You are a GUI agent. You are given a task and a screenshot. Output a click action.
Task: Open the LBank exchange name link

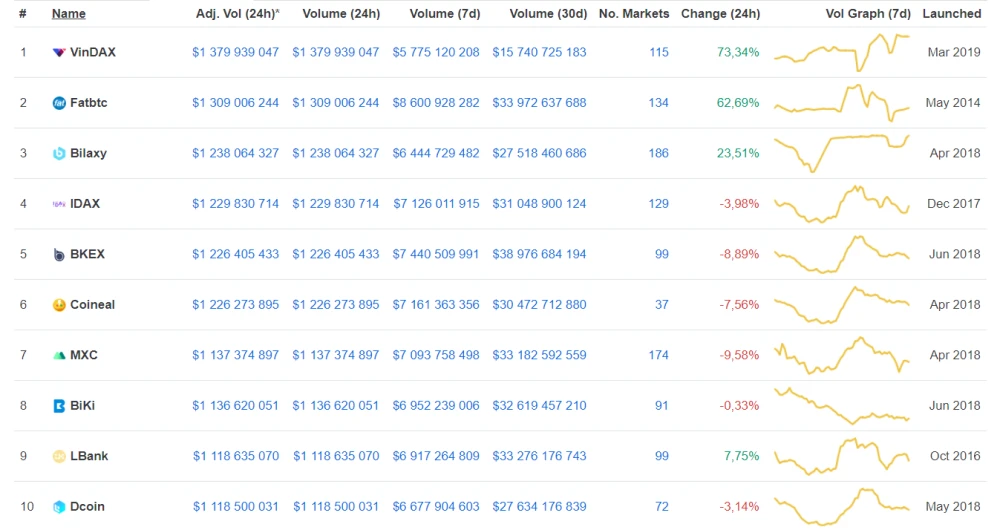point(89,455)
